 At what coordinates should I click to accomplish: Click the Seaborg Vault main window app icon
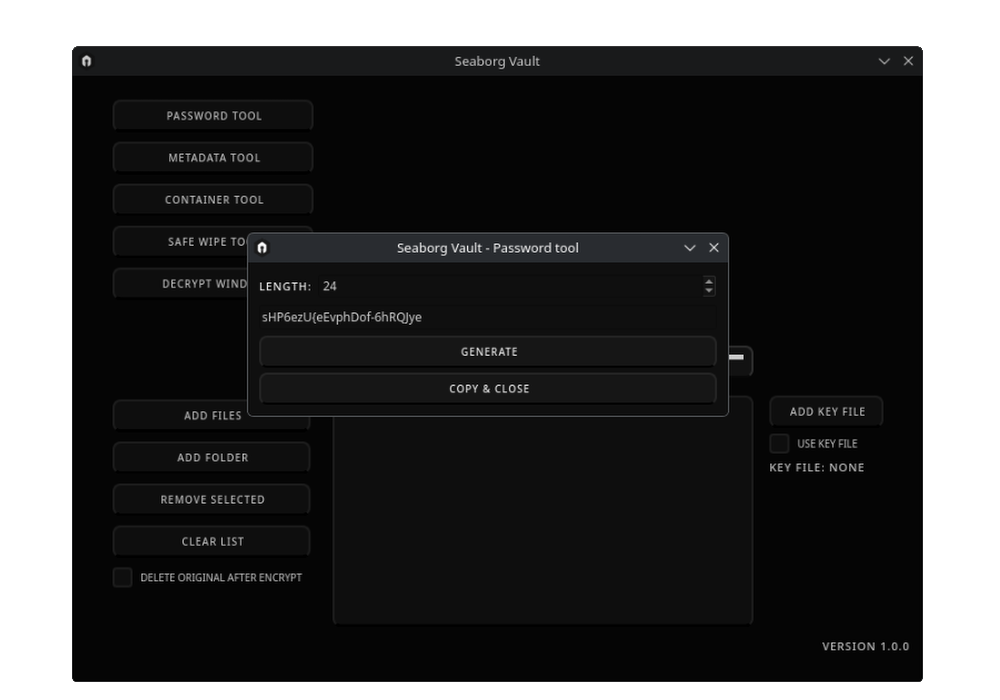coord(87,61)
